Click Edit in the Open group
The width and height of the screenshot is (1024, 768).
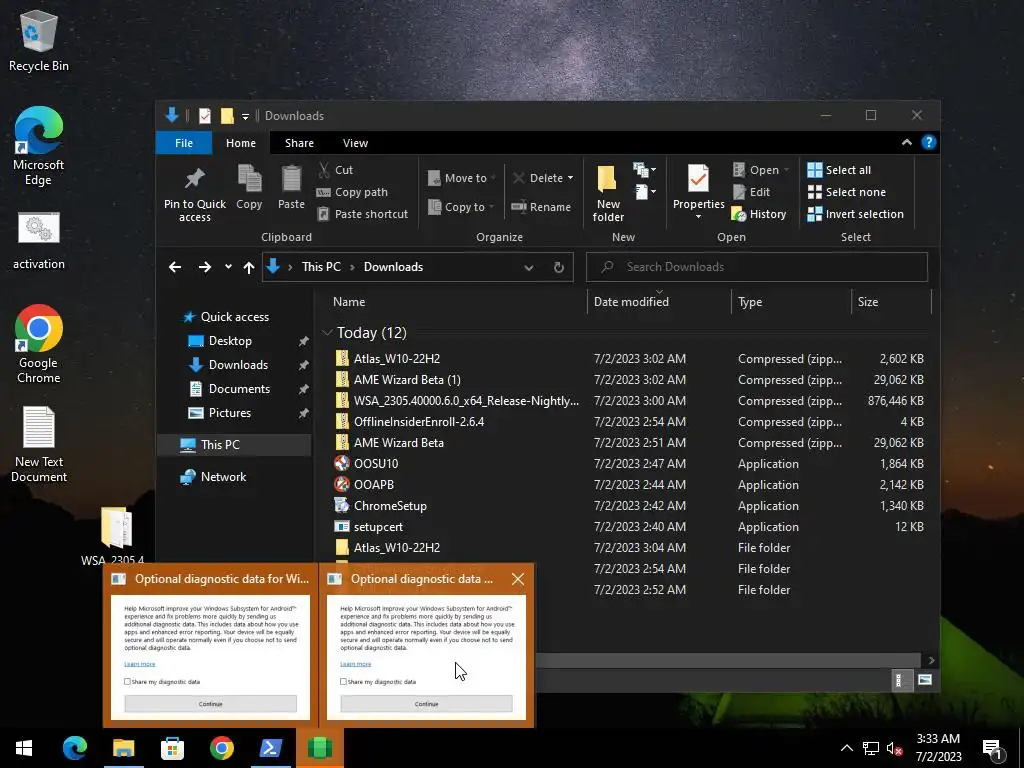point(752,192)
